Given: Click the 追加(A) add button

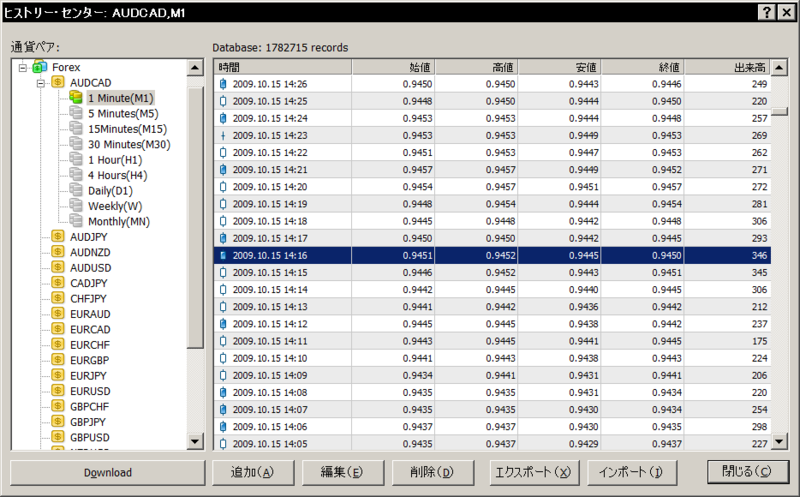Looking at the screenshot, I should tap(253, 473).
